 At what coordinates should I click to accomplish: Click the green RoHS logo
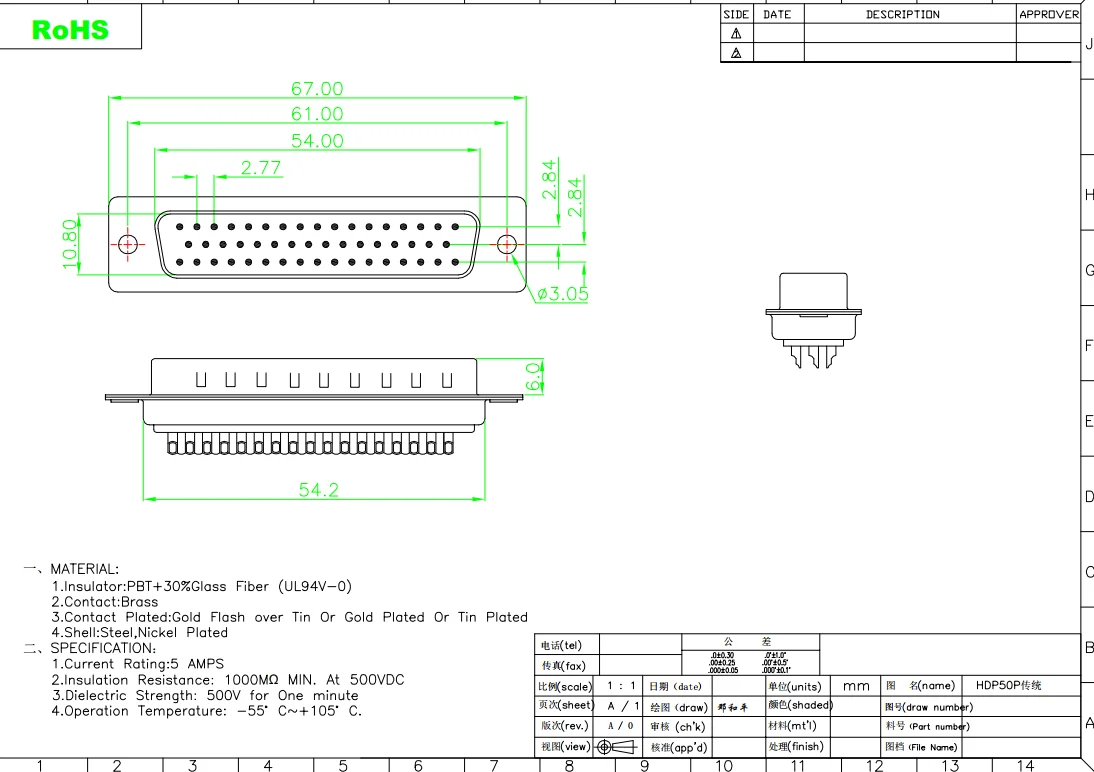point(70,30)
